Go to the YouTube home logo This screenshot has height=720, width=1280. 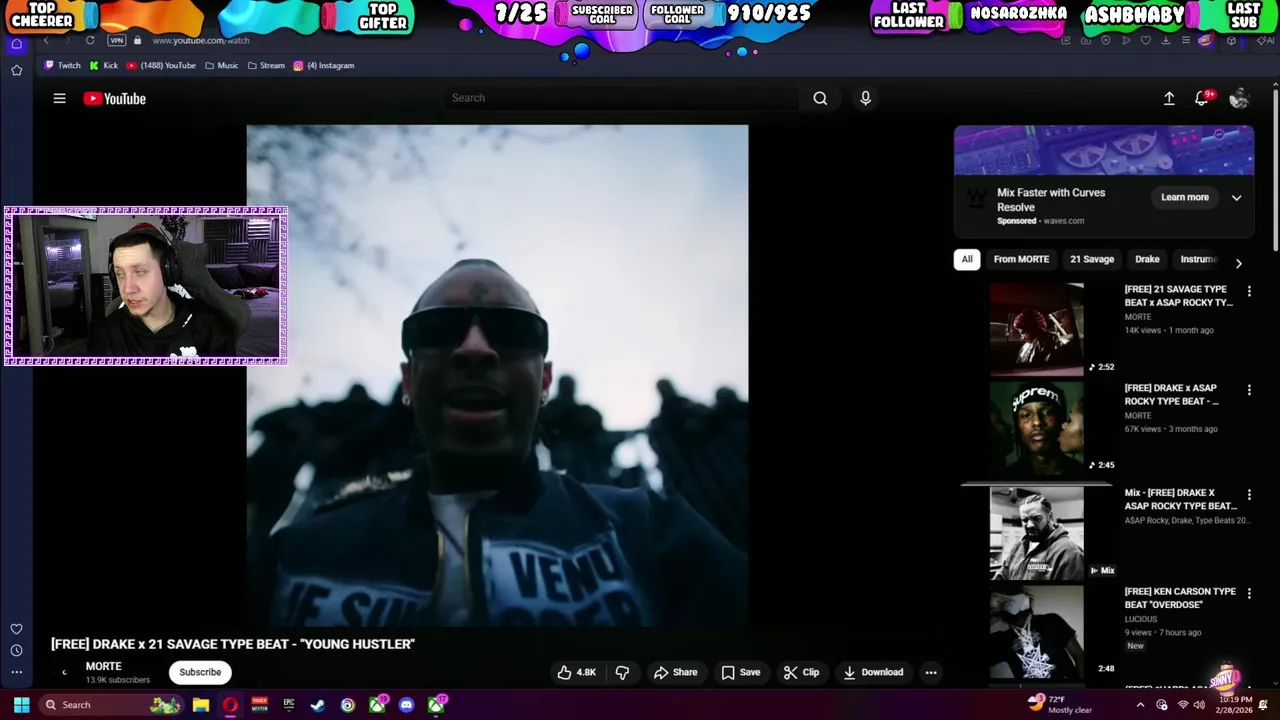tap(115, 98)
